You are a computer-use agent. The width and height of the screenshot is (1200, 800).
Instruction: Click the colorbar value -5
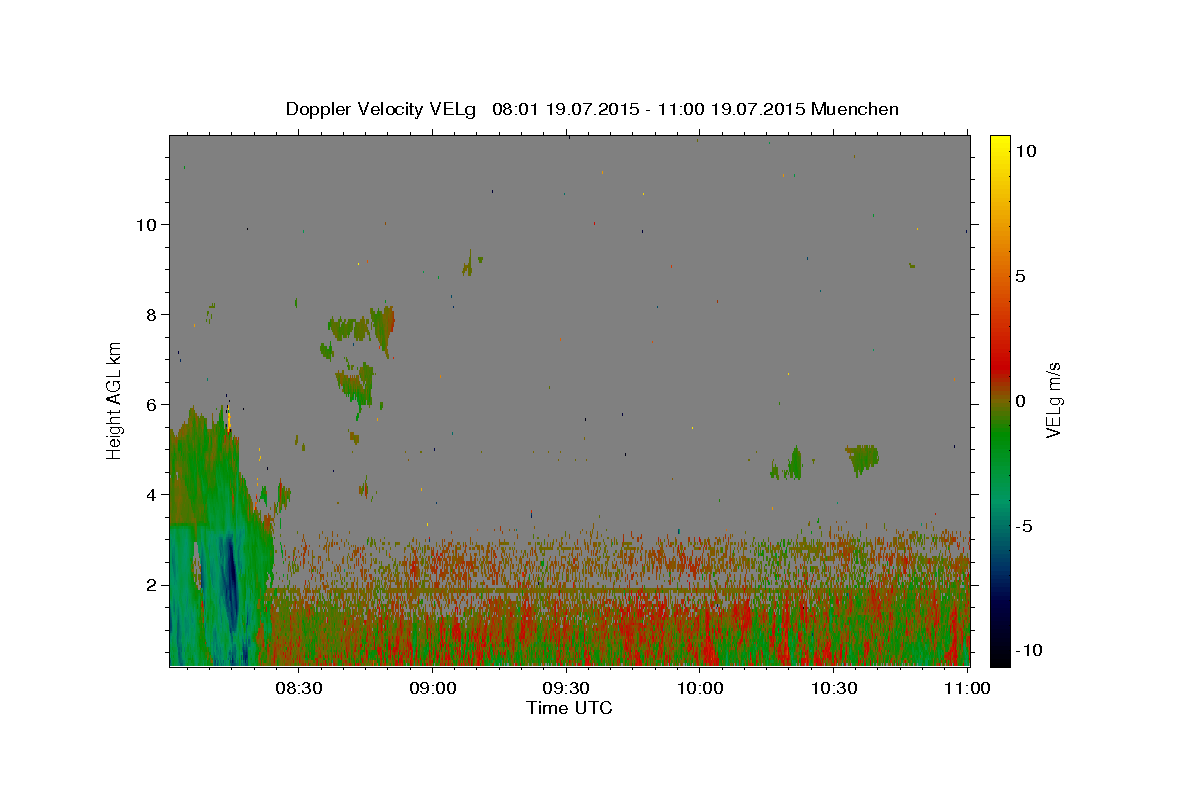coord(1024,526)
